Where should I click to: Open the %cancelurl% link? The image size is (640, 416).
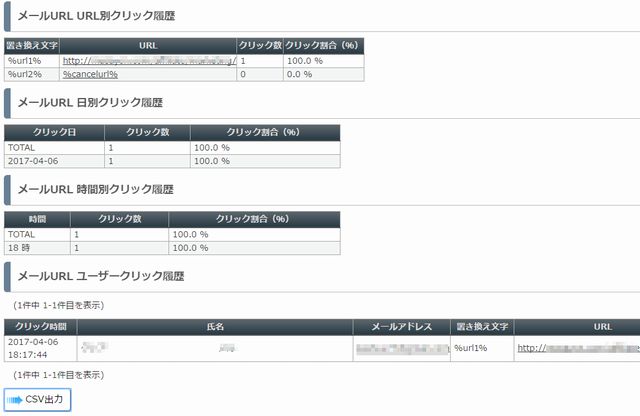point(90,74)
